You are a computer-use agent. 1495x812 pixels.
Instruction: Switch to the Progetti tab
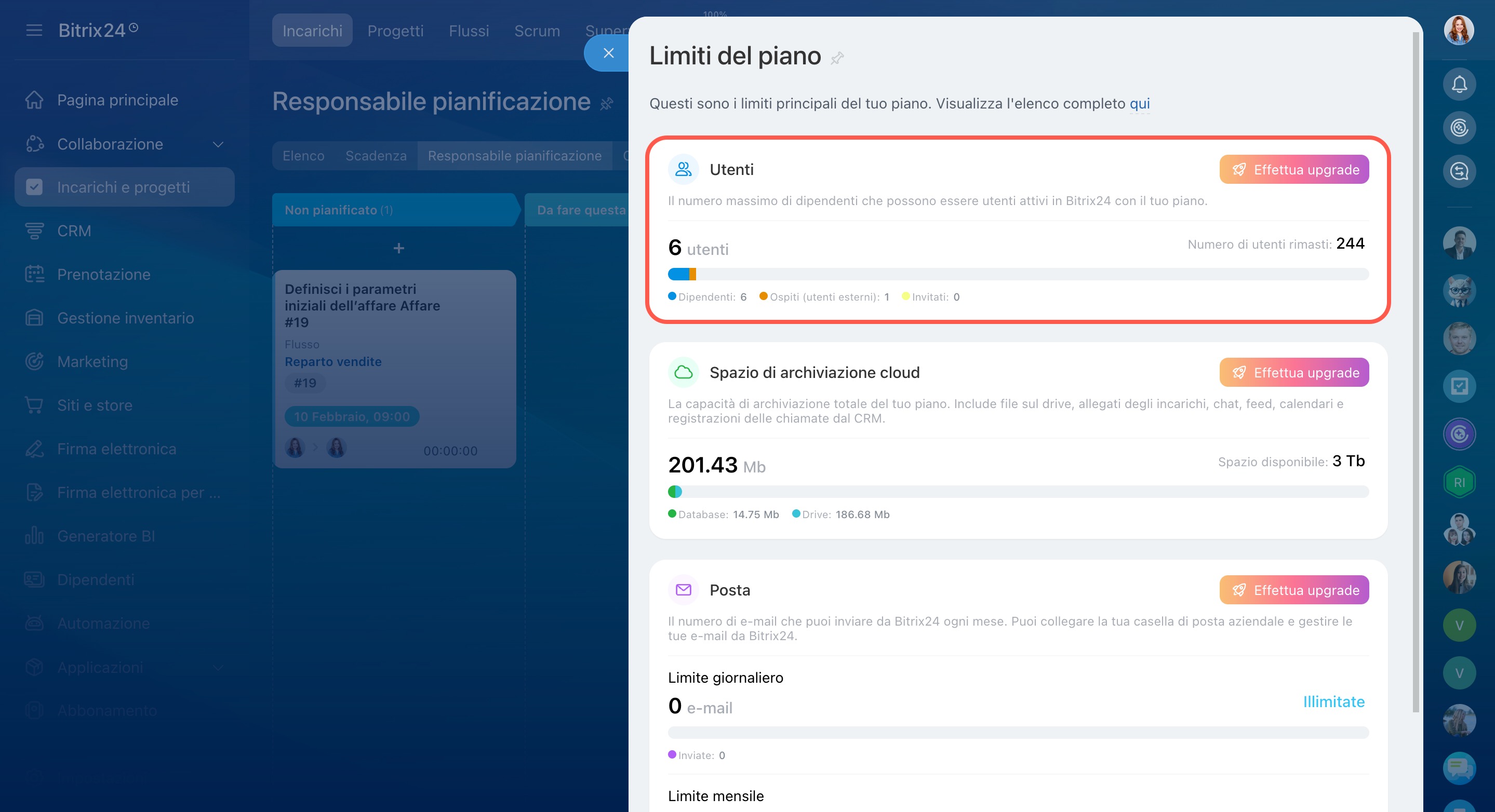[395, 31]
